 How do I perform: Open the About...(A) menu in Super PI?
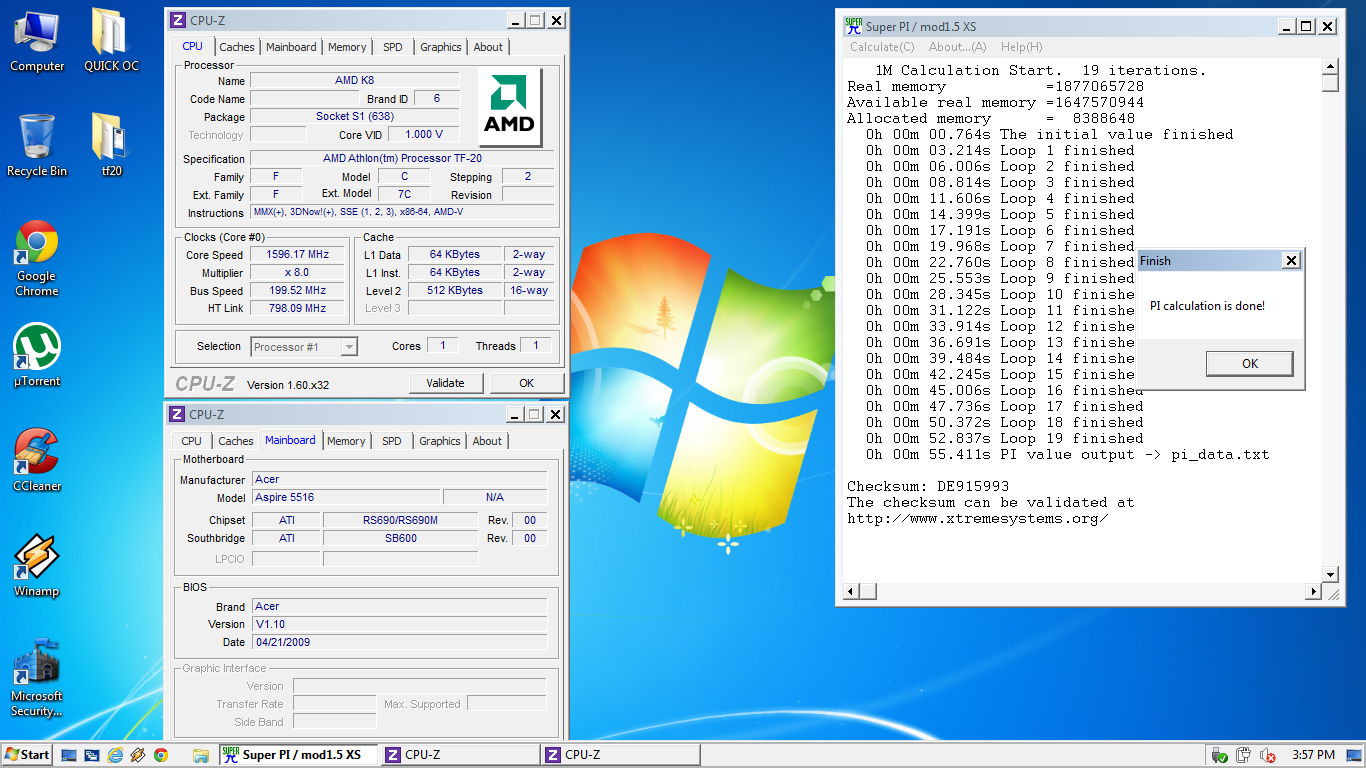pyautogui.click(x=957, y=47)
